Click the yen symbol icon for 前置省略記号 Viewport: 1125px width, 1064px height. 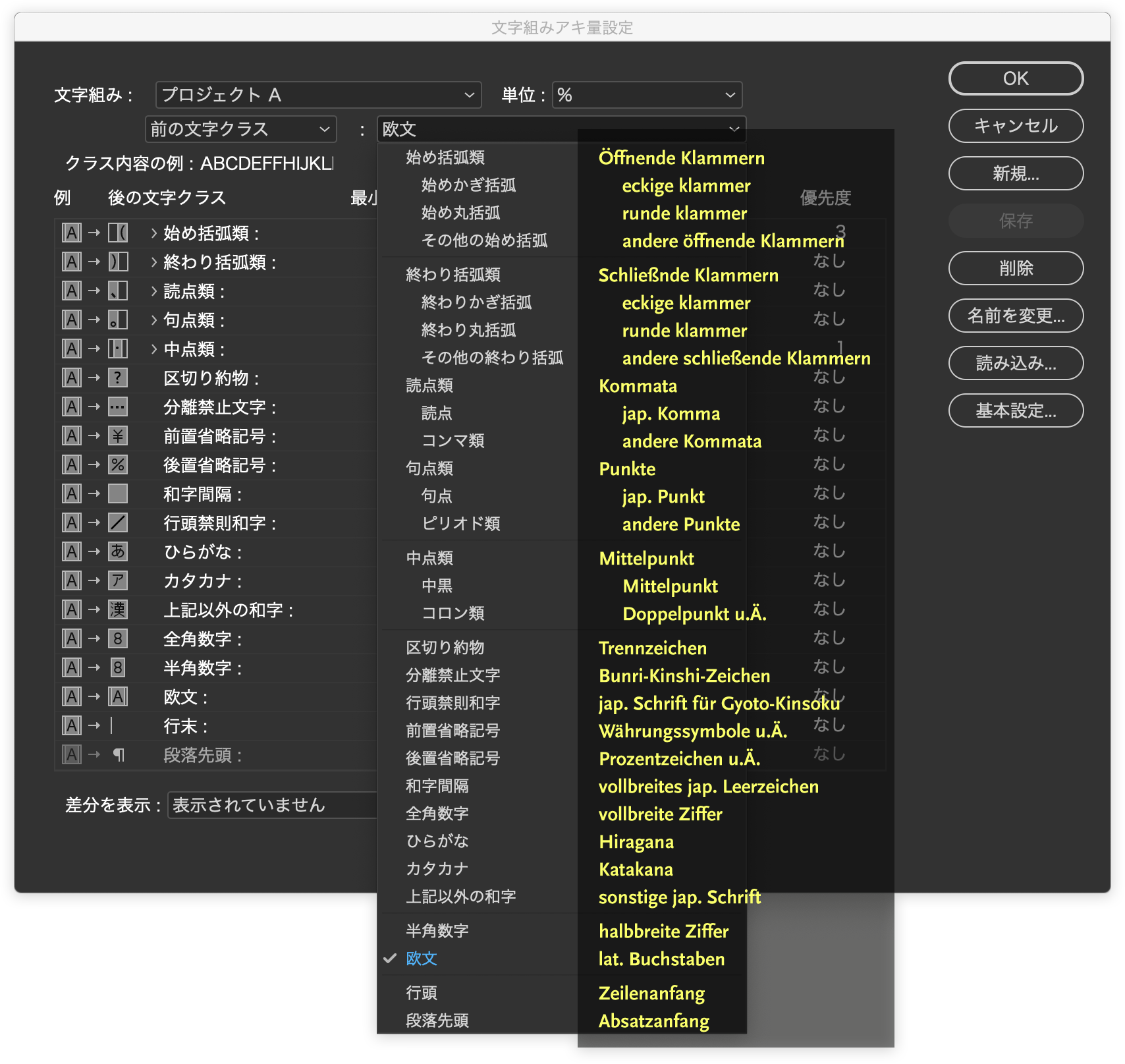(118, 435)
